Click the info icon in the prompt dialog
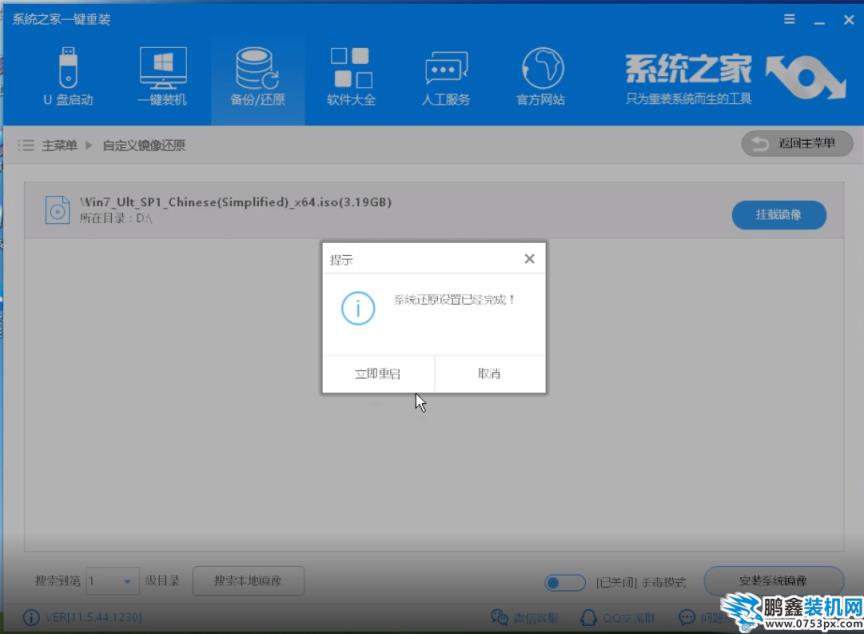The width and height of the screenshot is (864, 634). click(x=358, y=308)
